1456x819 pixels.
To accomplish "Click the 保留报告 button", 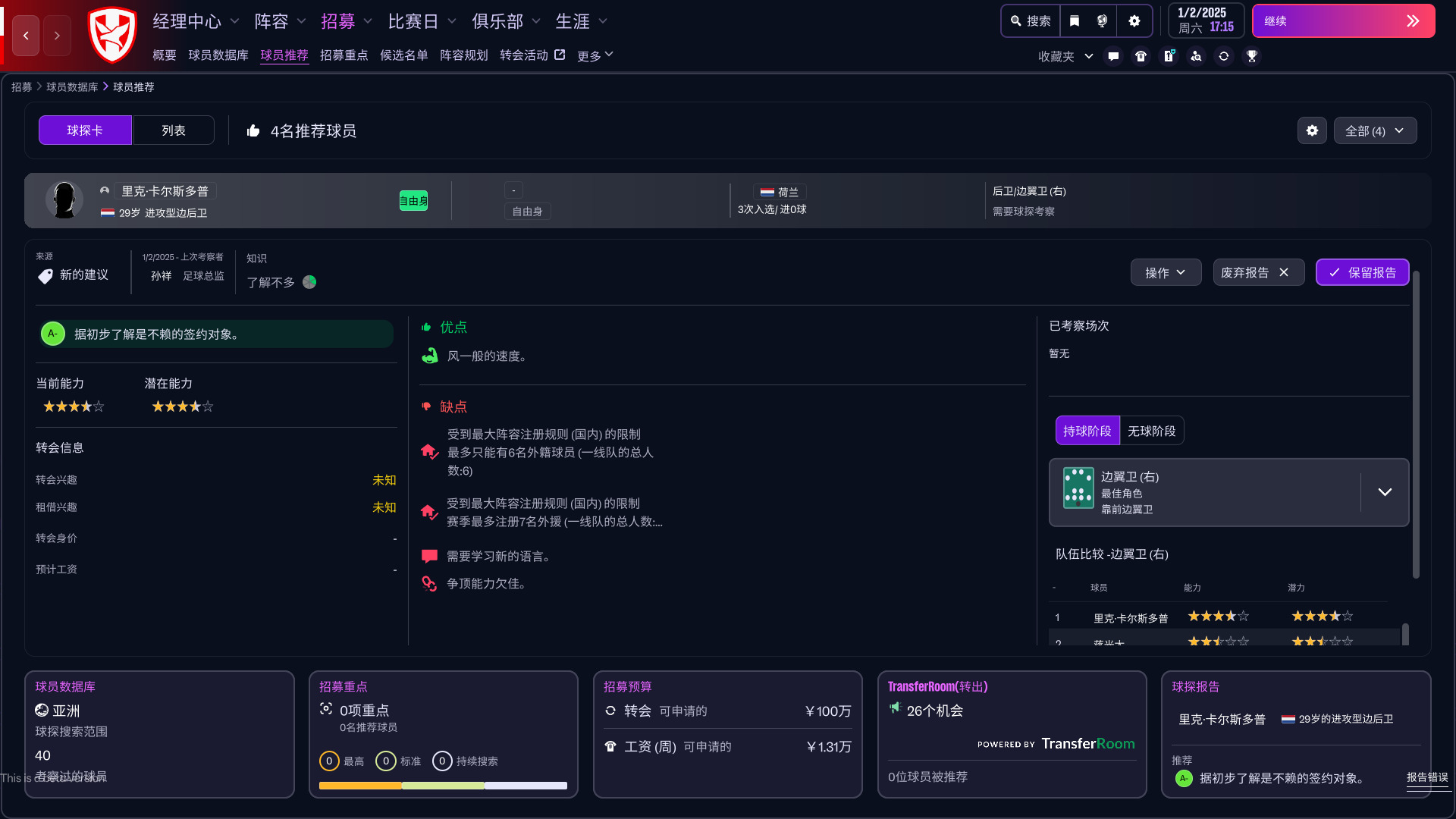I will point(1362,272).
